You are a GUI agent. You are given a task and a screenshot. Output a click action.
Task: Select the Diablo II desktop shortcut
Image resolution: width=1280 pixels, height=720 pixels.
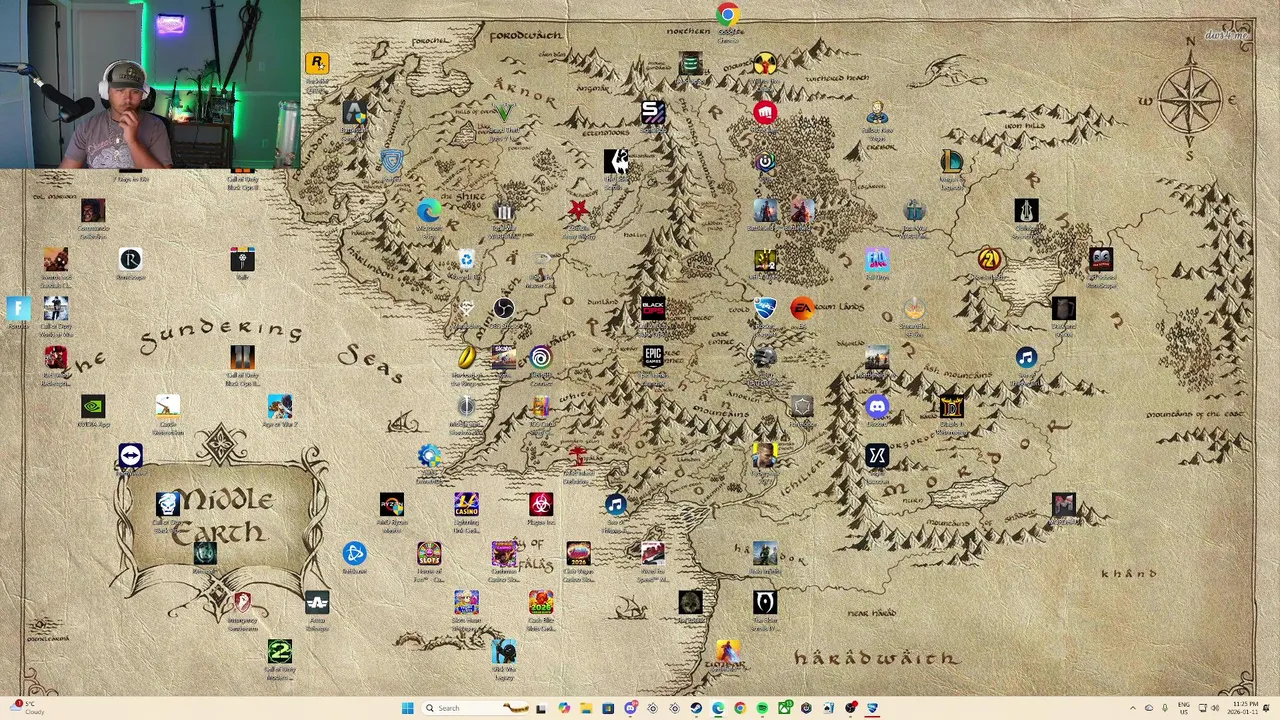[951, 406]
